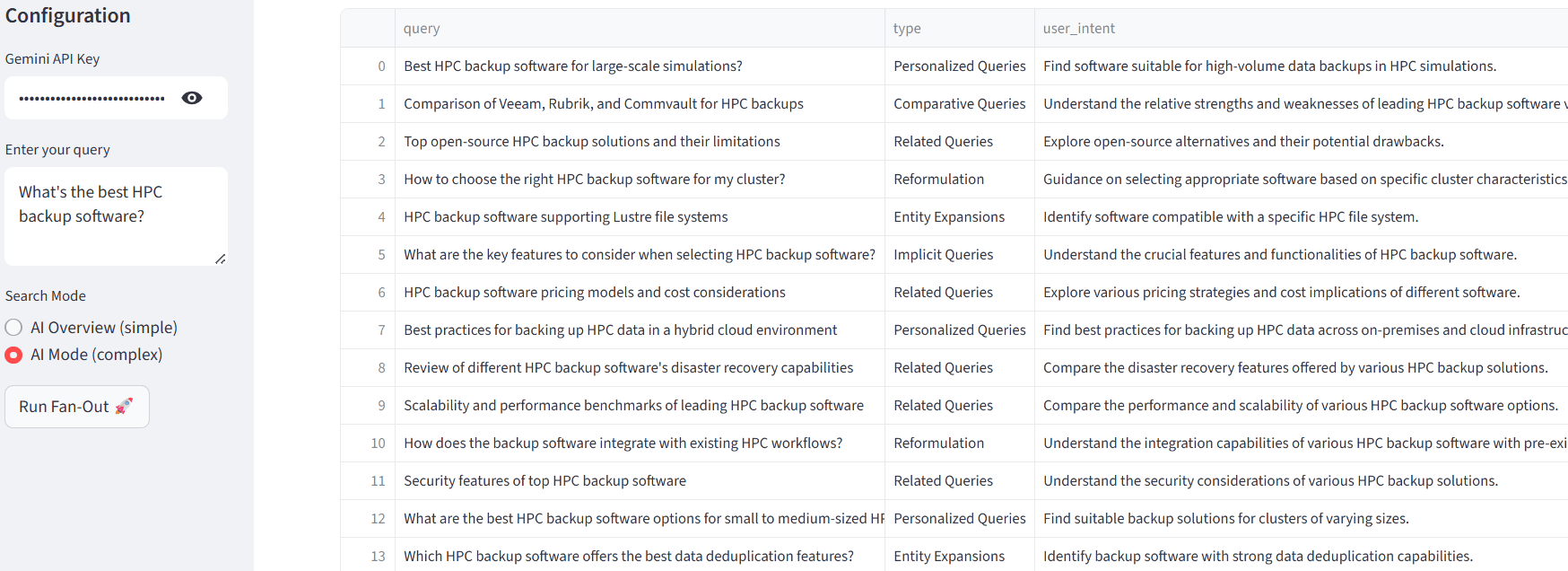Select row index 13 in table
1568x571 pixels.
point(368,557)
